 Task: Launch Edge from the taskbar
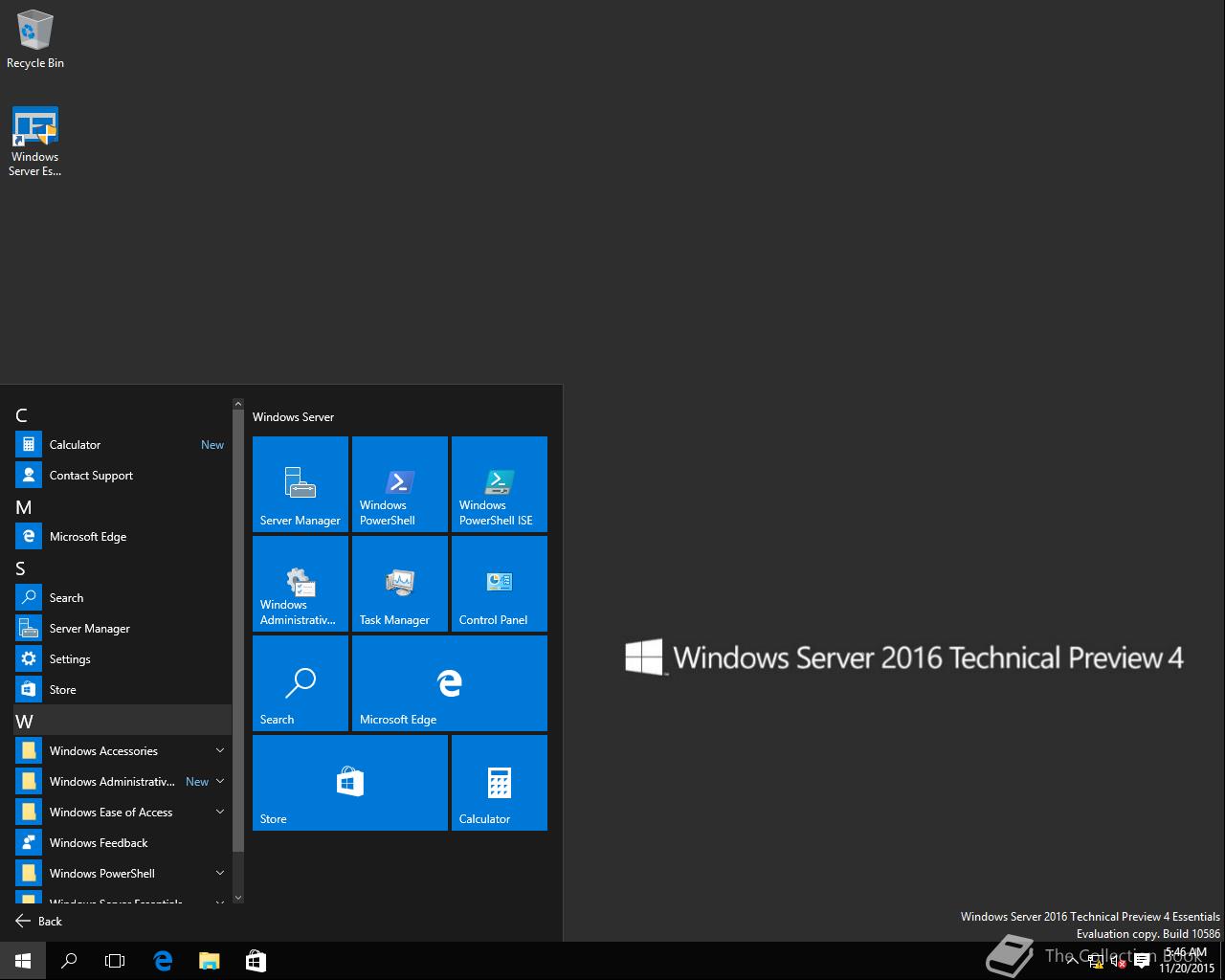pyautogui.click(x=163, y=961)
